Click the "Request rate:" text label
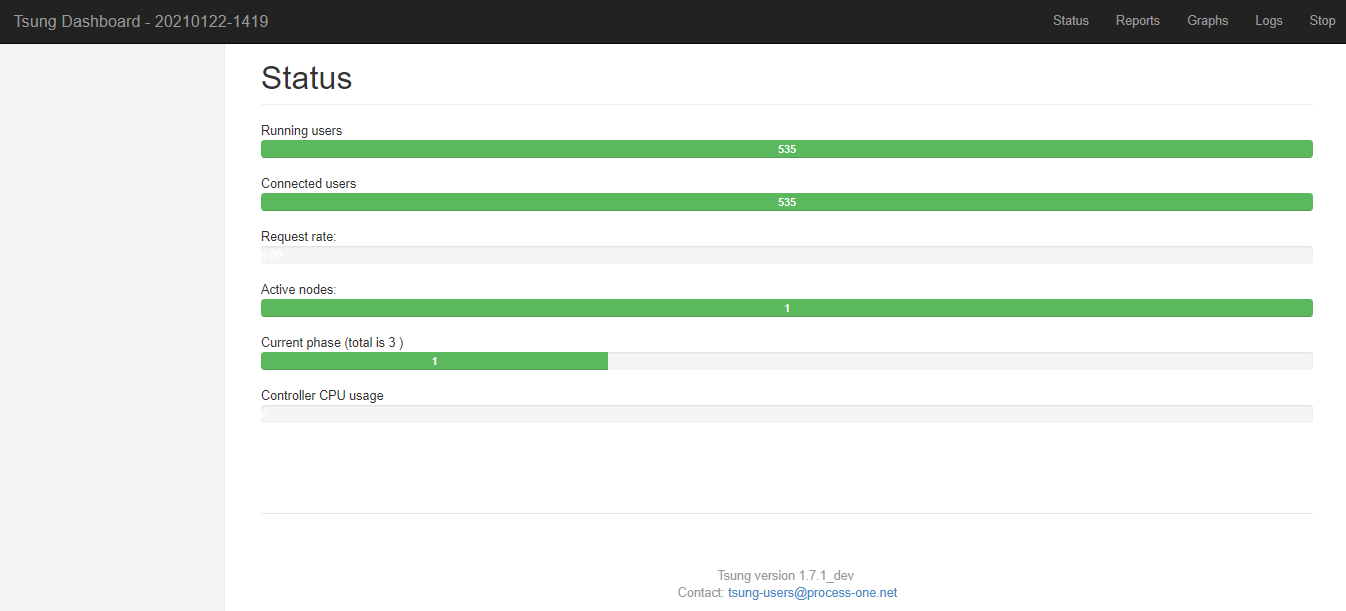 point(298,236)
